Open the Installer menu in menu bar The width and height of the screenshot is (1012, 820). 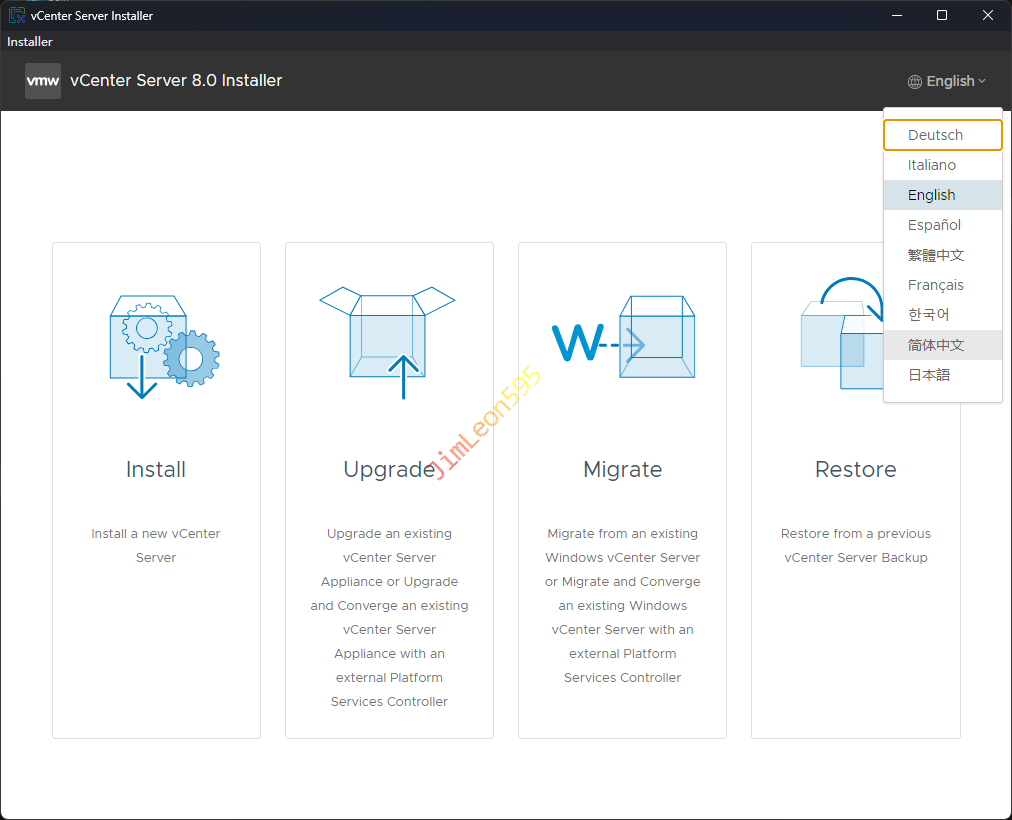pyautogui.click(x=30, y=42)
